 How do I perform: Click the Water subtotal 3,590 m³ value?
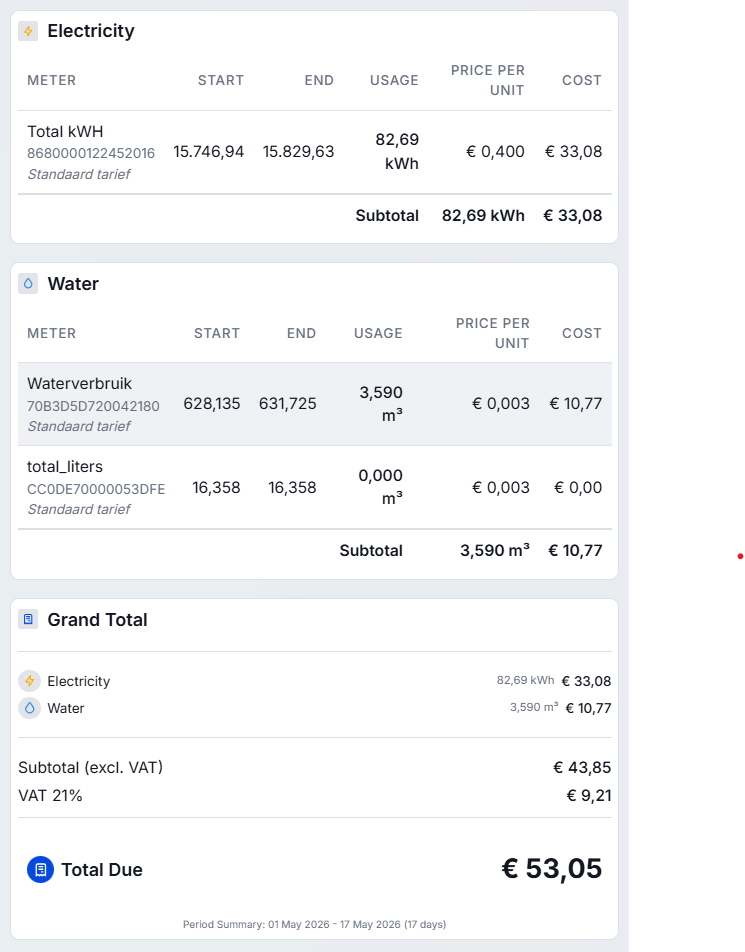(x=495, y=551)
